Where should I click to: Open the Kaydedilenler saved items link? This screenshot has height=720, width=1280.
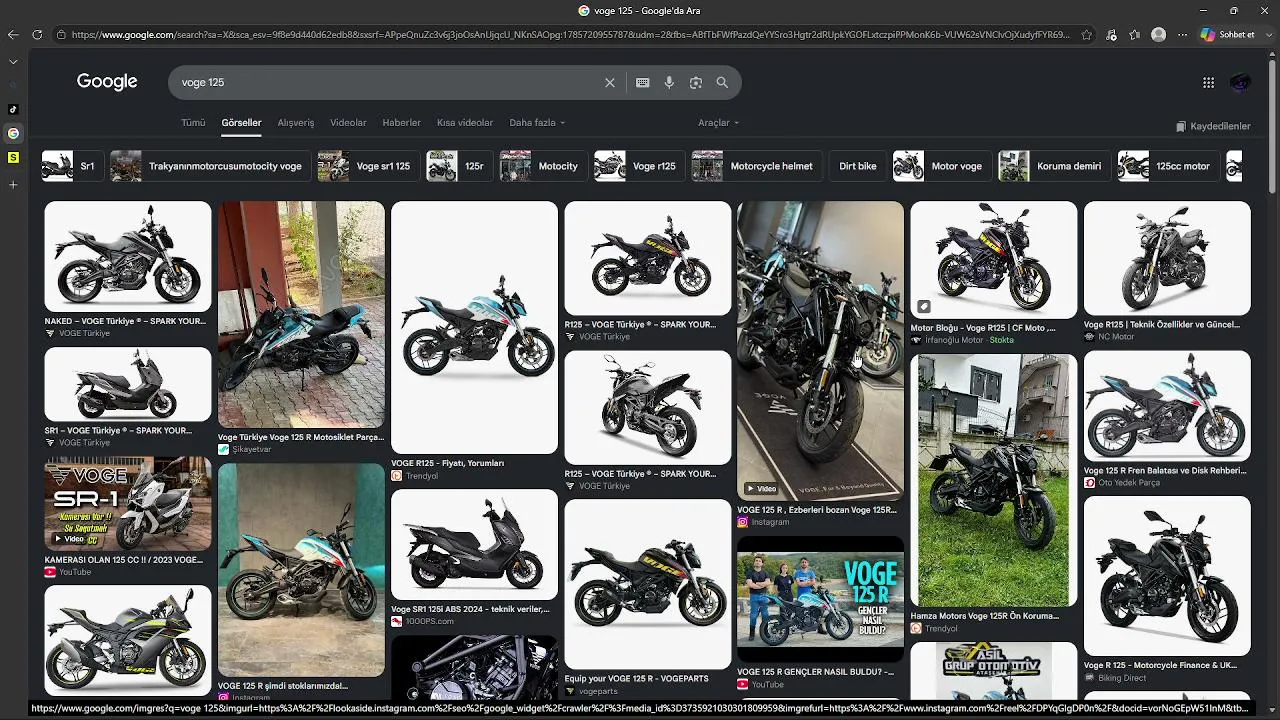[1213, 127]
